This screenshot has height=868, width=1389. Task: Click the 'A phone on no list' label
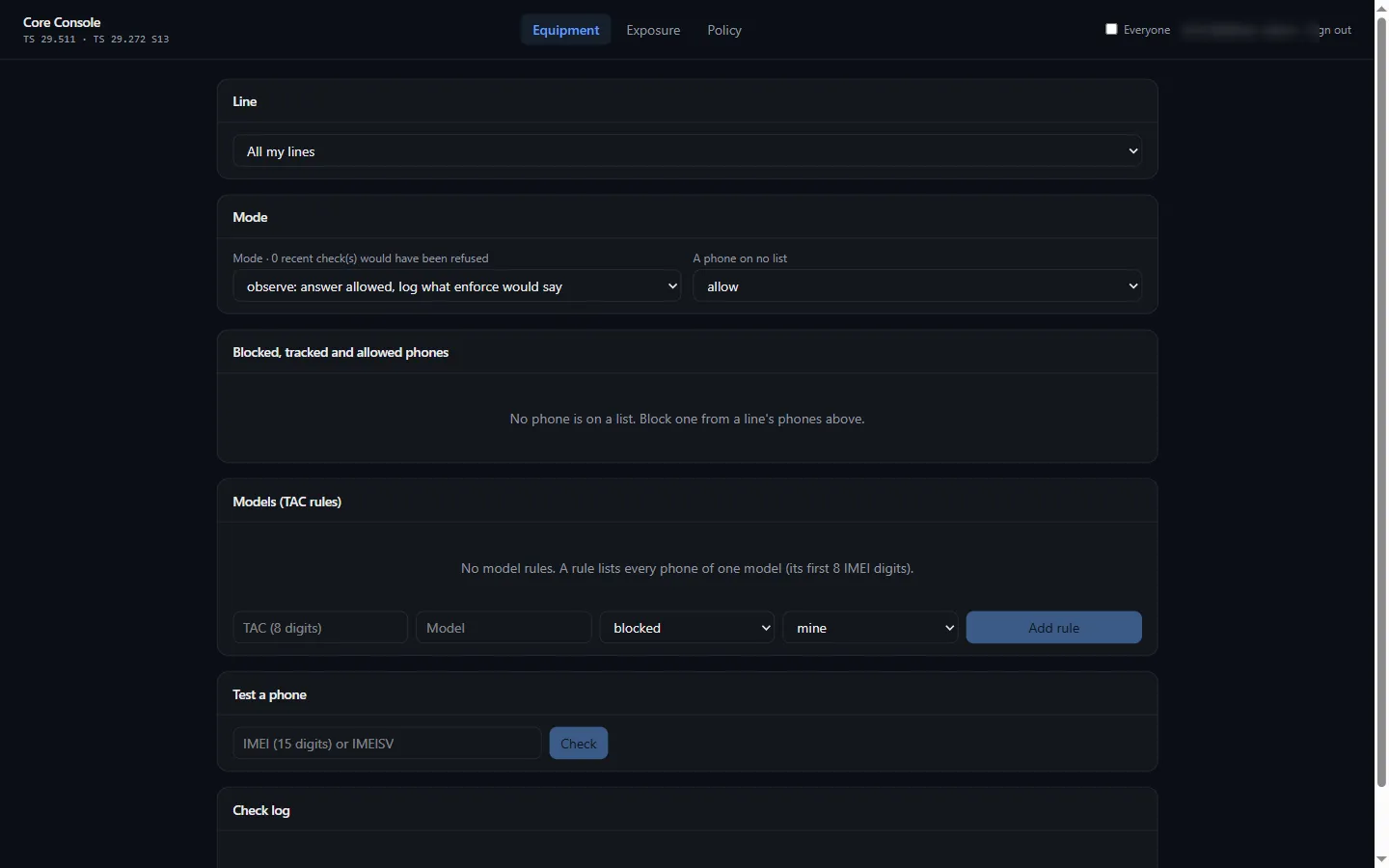point(740,258)
